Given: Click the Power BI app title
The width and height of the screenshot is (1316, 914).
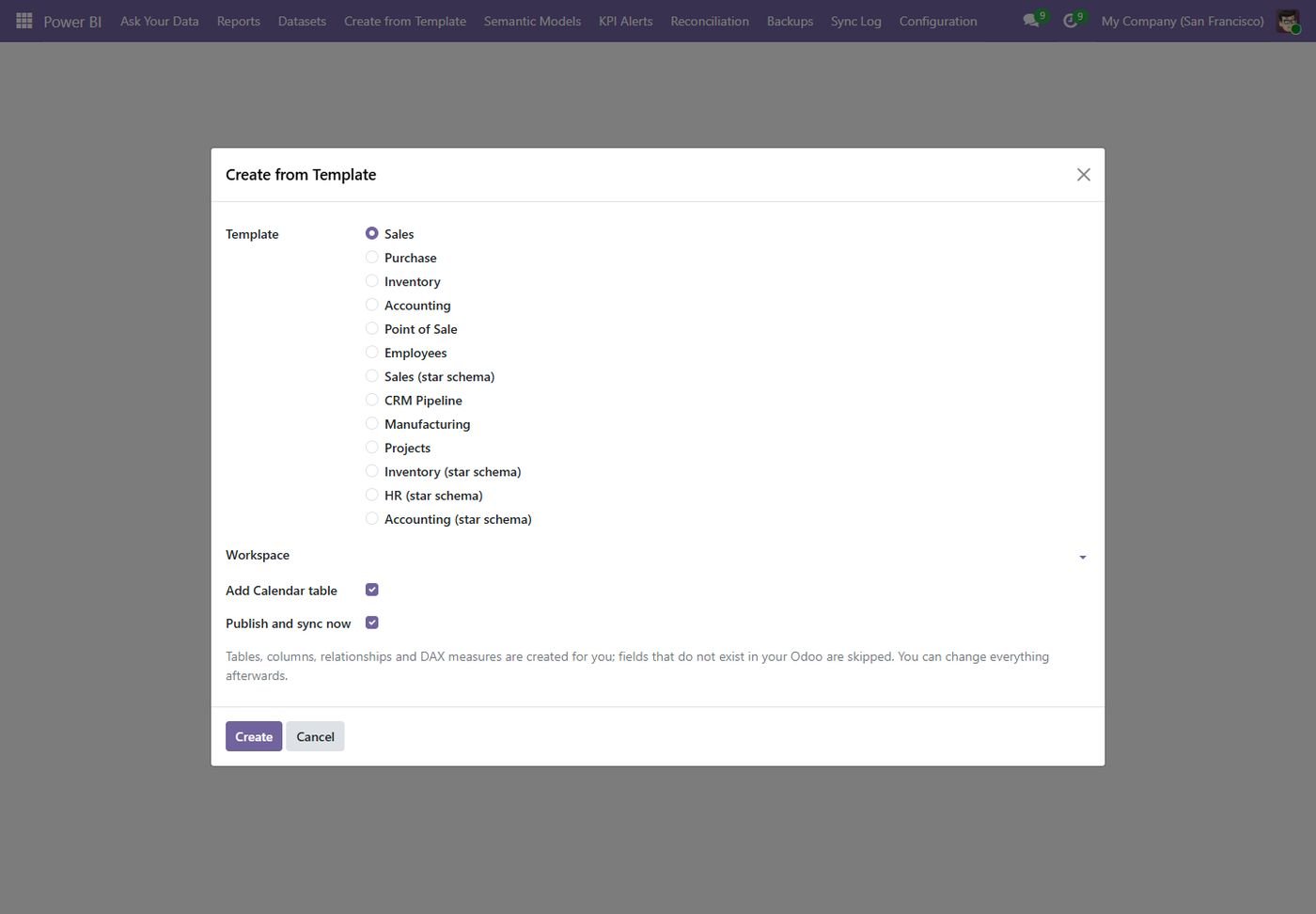Looking at the screenshot, I should (x=72, y=22).
